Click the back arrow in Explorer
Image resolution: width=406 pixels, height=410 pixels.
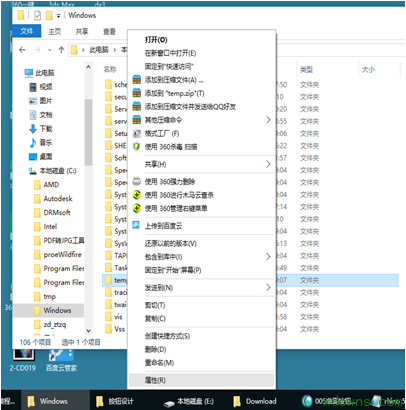(x=22, y=50)
